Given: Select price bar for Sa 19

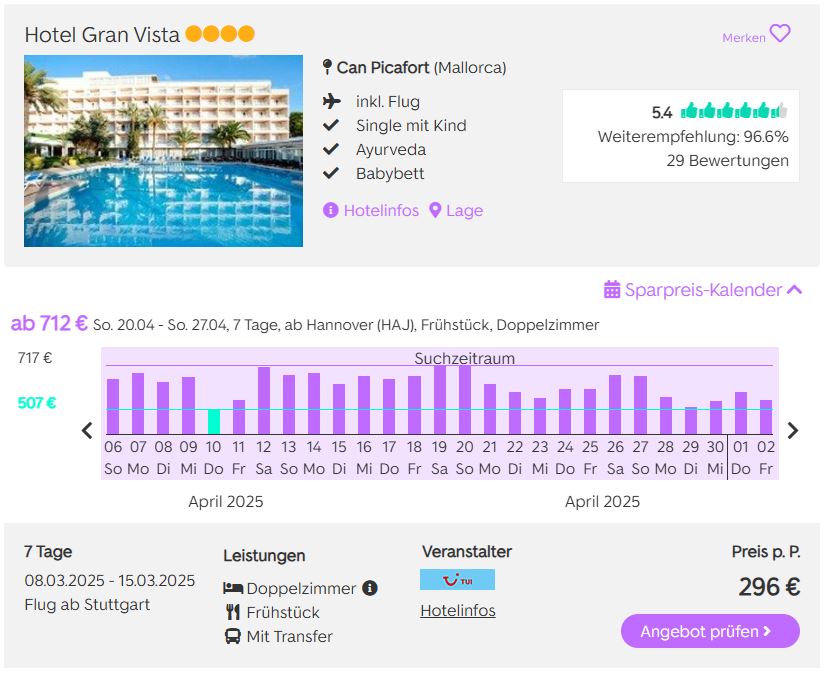Looking at the screenshot, I should (440, 400).
